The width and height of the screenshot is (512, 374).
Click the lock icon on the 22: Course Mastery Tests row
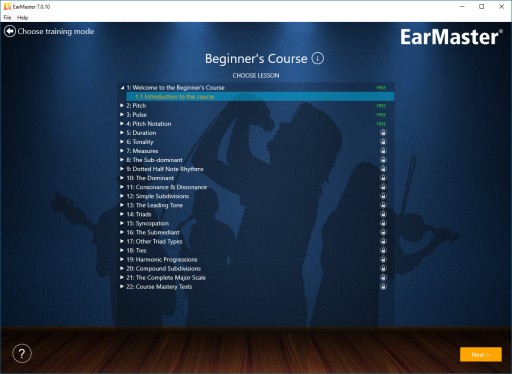[383, 286]
